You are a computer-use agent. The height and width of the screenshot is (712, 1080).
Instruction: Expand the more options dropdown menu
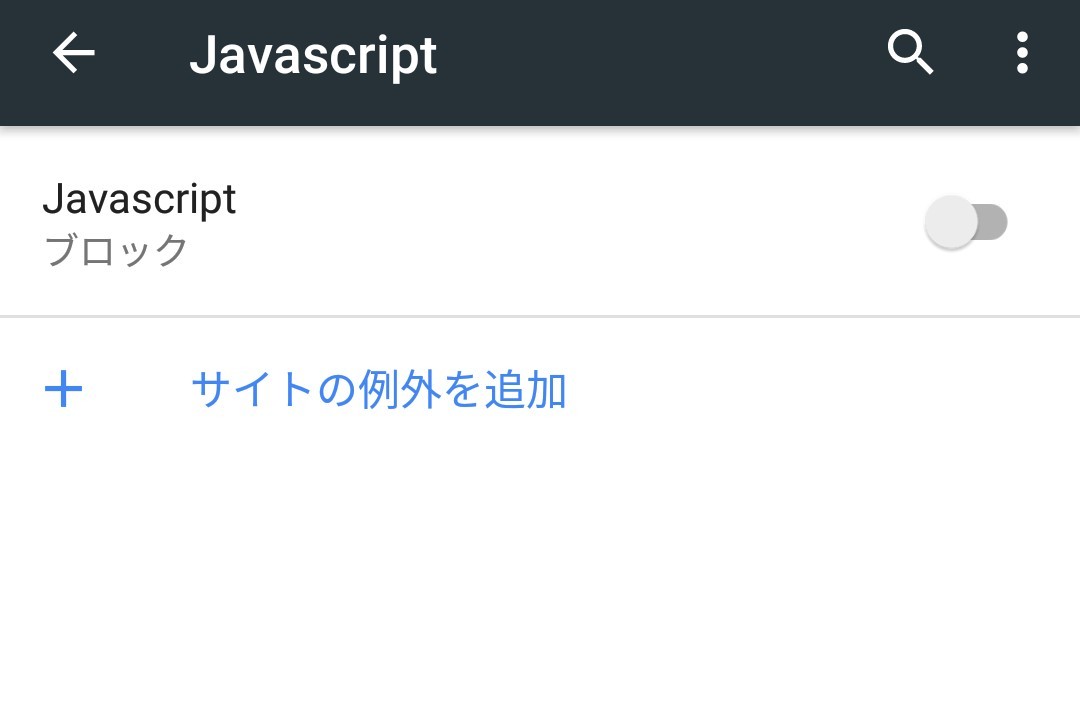click(x=1021, y=53)
